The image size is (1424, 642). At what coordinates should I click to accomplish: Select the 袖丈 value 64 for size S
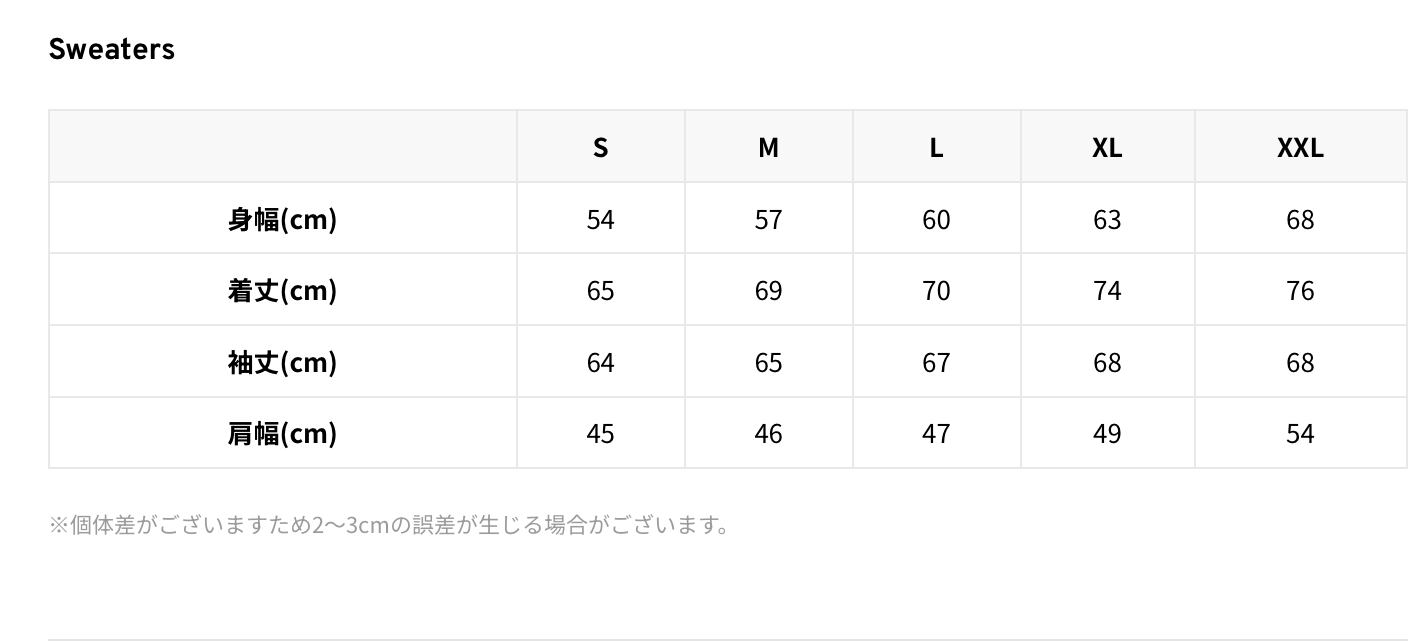[x=600, y=362]
